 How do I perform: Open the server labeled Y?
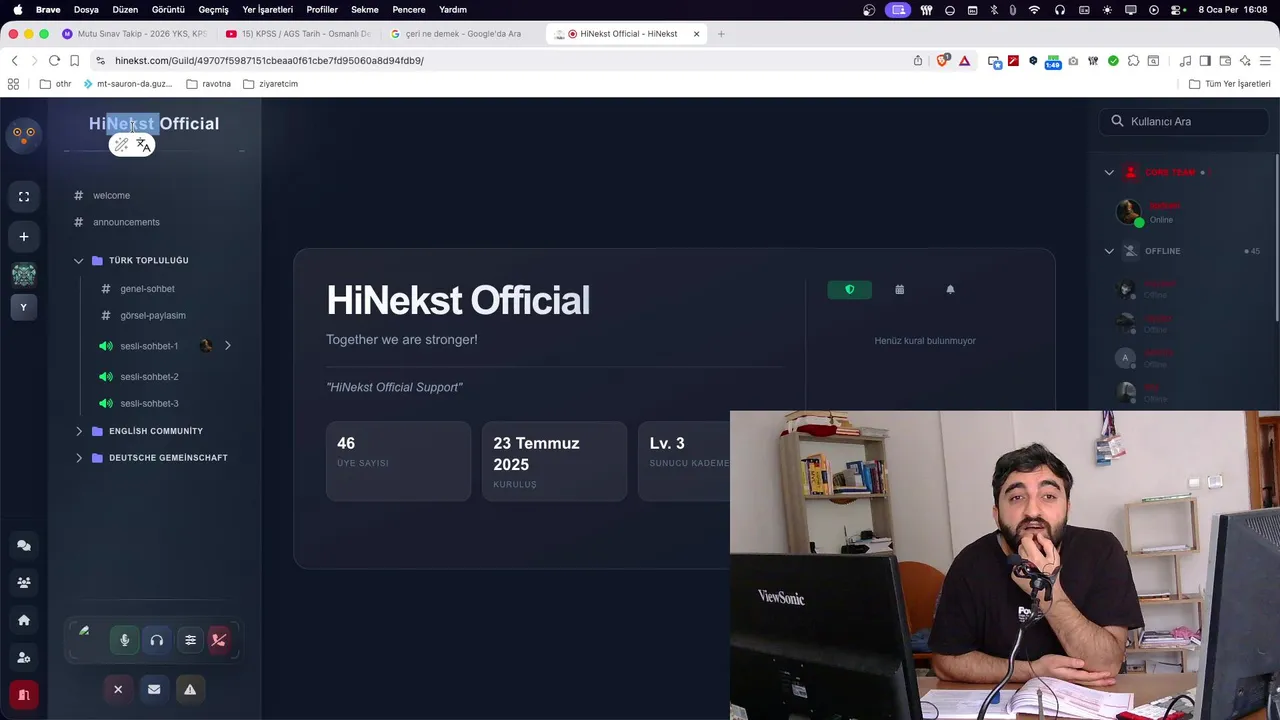click(24, 307)
